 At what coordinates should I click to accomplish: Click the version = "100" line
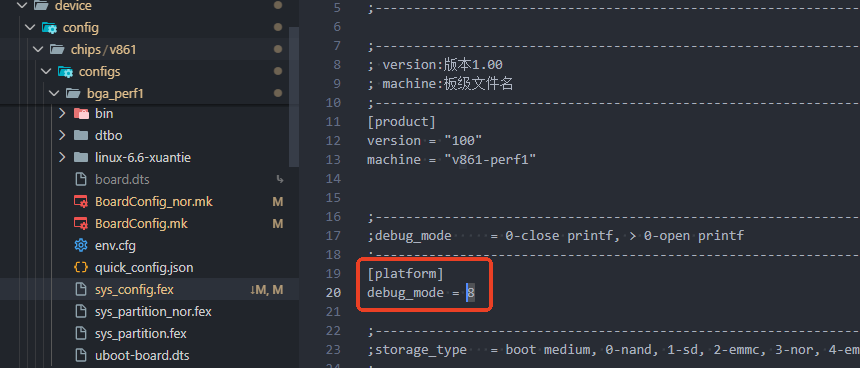coord(425,141)
